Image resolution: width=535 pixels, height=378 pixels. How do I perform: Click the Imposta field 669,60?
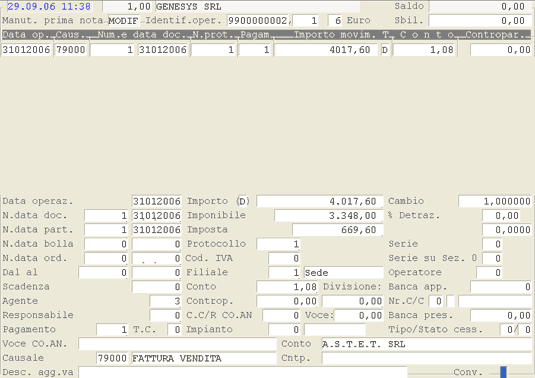(337, 230)
